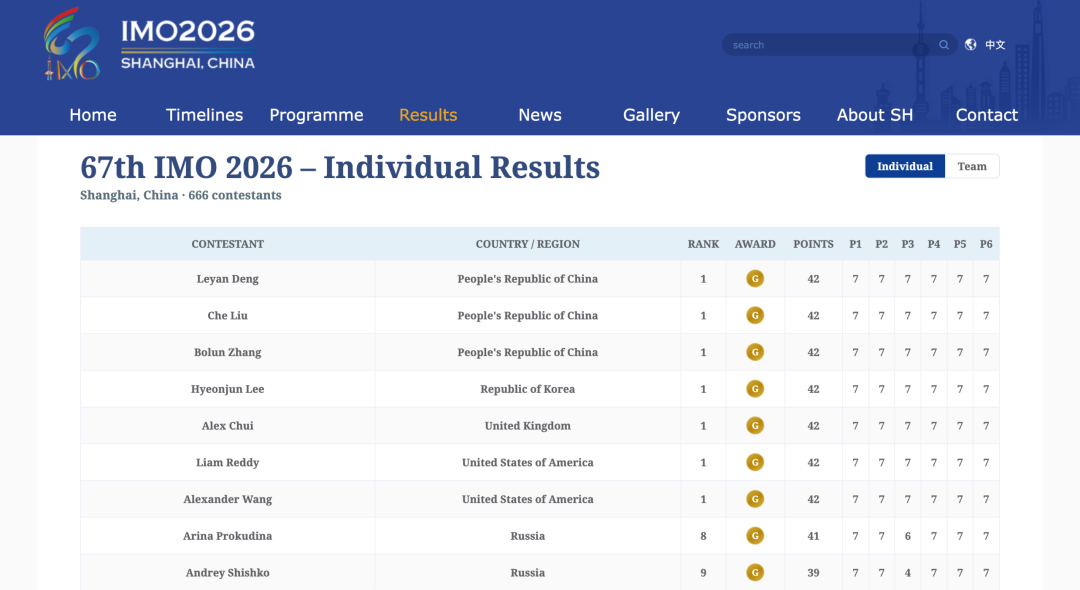Click the Contestant column header
The width and height of the screenshot is (1080, 590).
(227, 244)
